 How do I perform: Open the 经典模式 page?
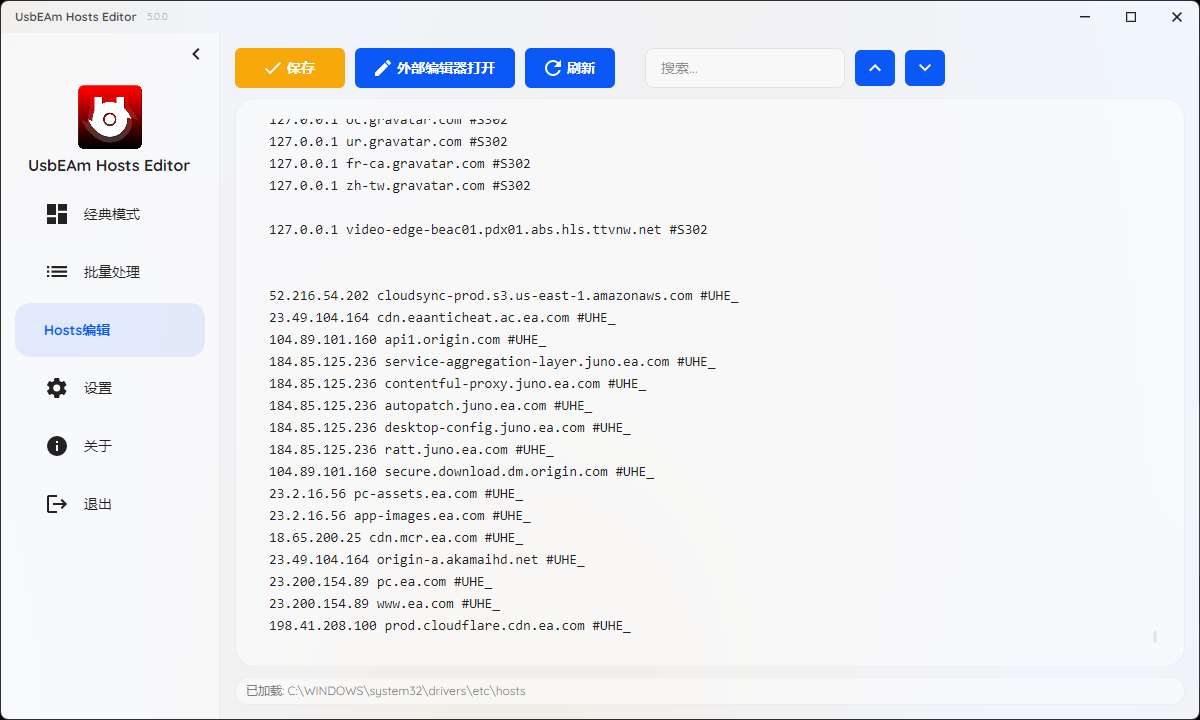click(111, 215)
